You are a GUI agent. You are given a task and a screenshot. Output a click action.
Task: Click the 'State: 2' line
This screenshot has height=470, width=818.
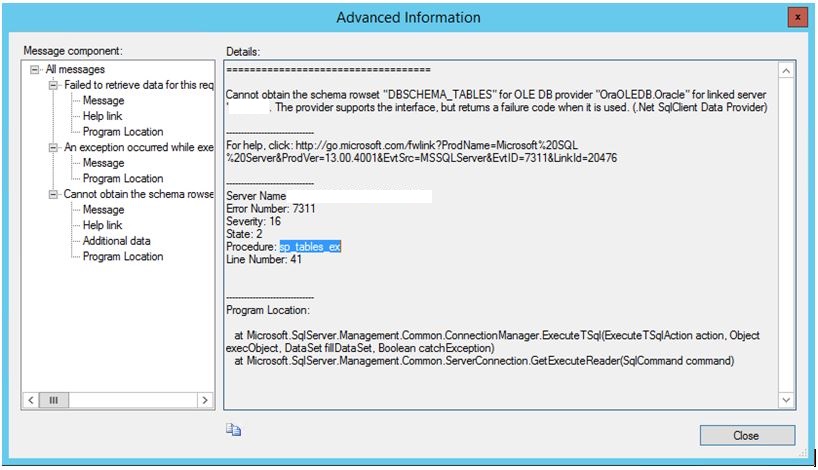(x=244, y=234)
